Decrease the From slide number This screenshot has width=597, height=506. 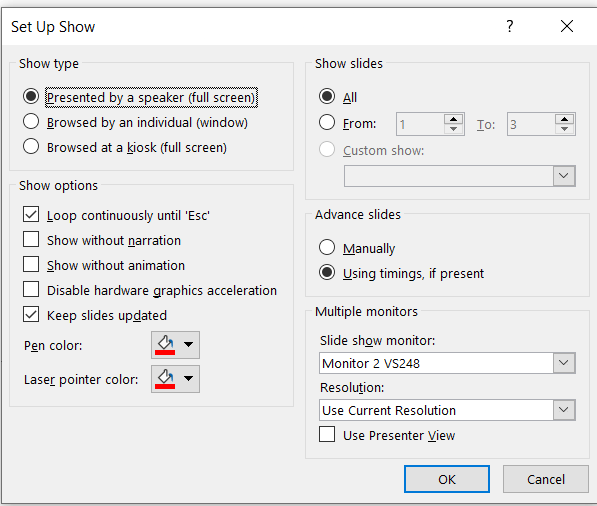click(453, 129)
